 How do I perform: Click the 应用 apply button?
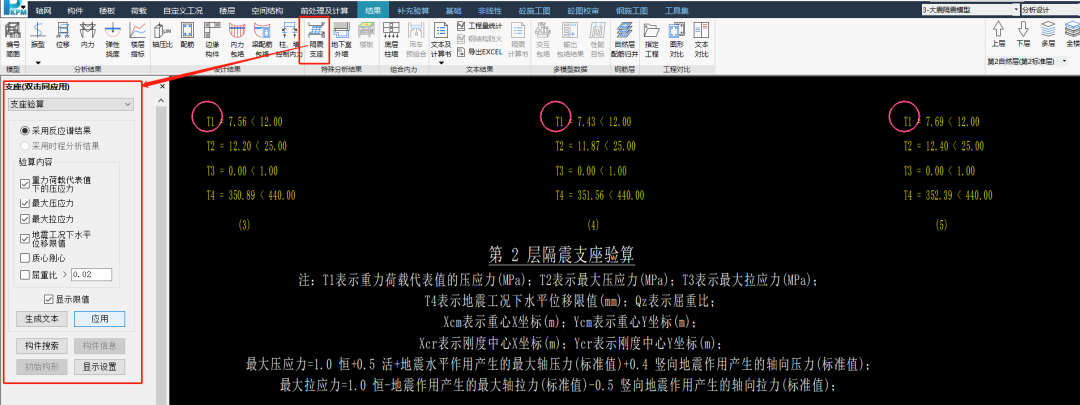tap(99, 319)
